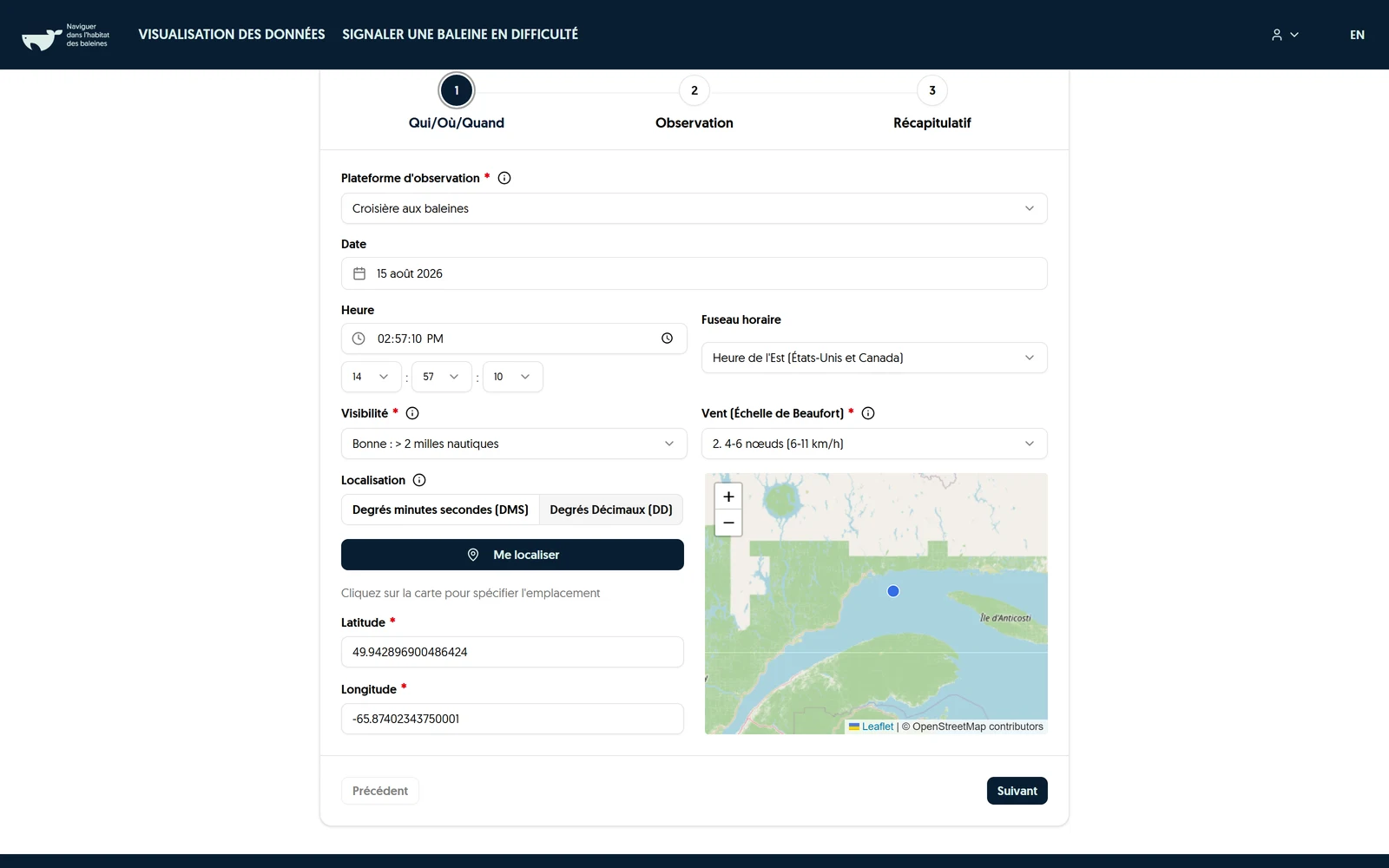This screenshot has height=868, width=1389.
Task: Select Degrés Décimaux (DD) format
Action: [x=611, y=510]
